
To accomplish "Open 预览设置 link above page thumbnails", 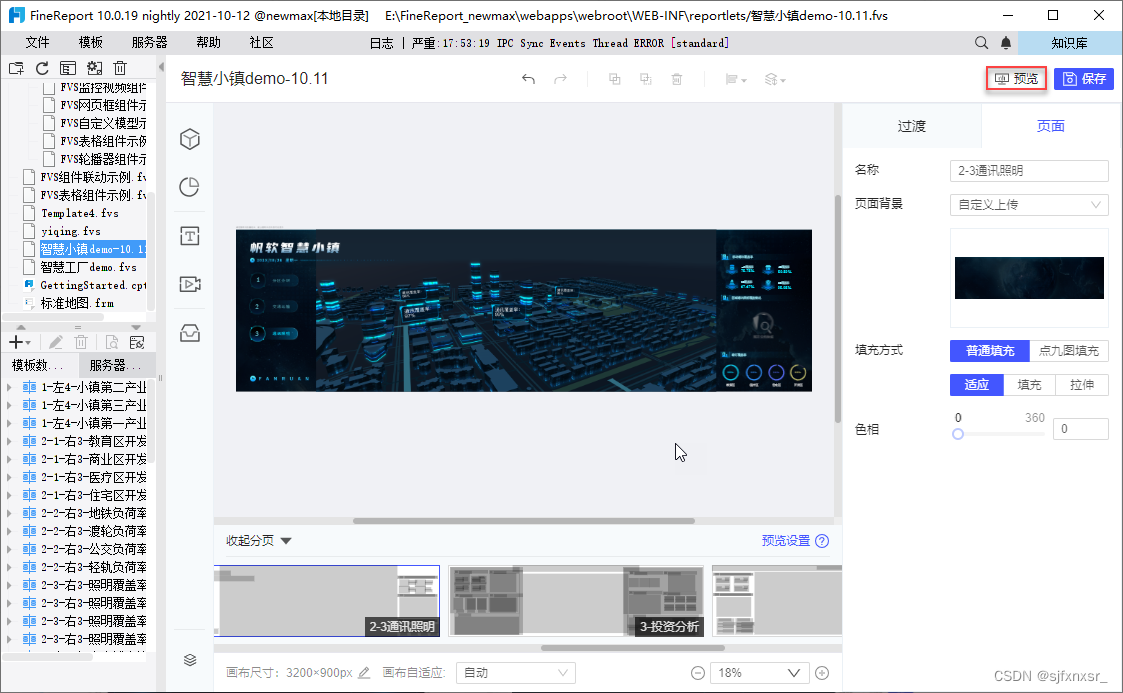I will pyautogui.click(x=787, y=540).
